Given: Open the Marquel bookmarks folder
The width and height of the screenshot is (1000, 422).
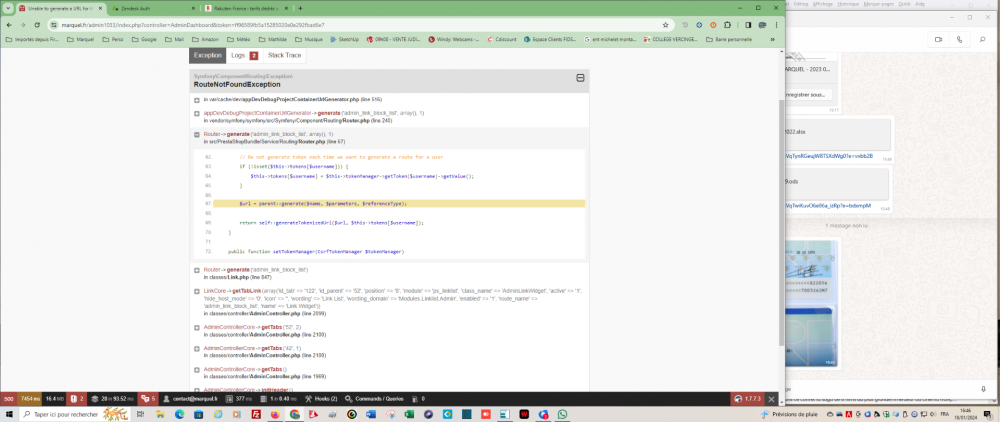Looking at the screenshot, I should tap(80, 40).
